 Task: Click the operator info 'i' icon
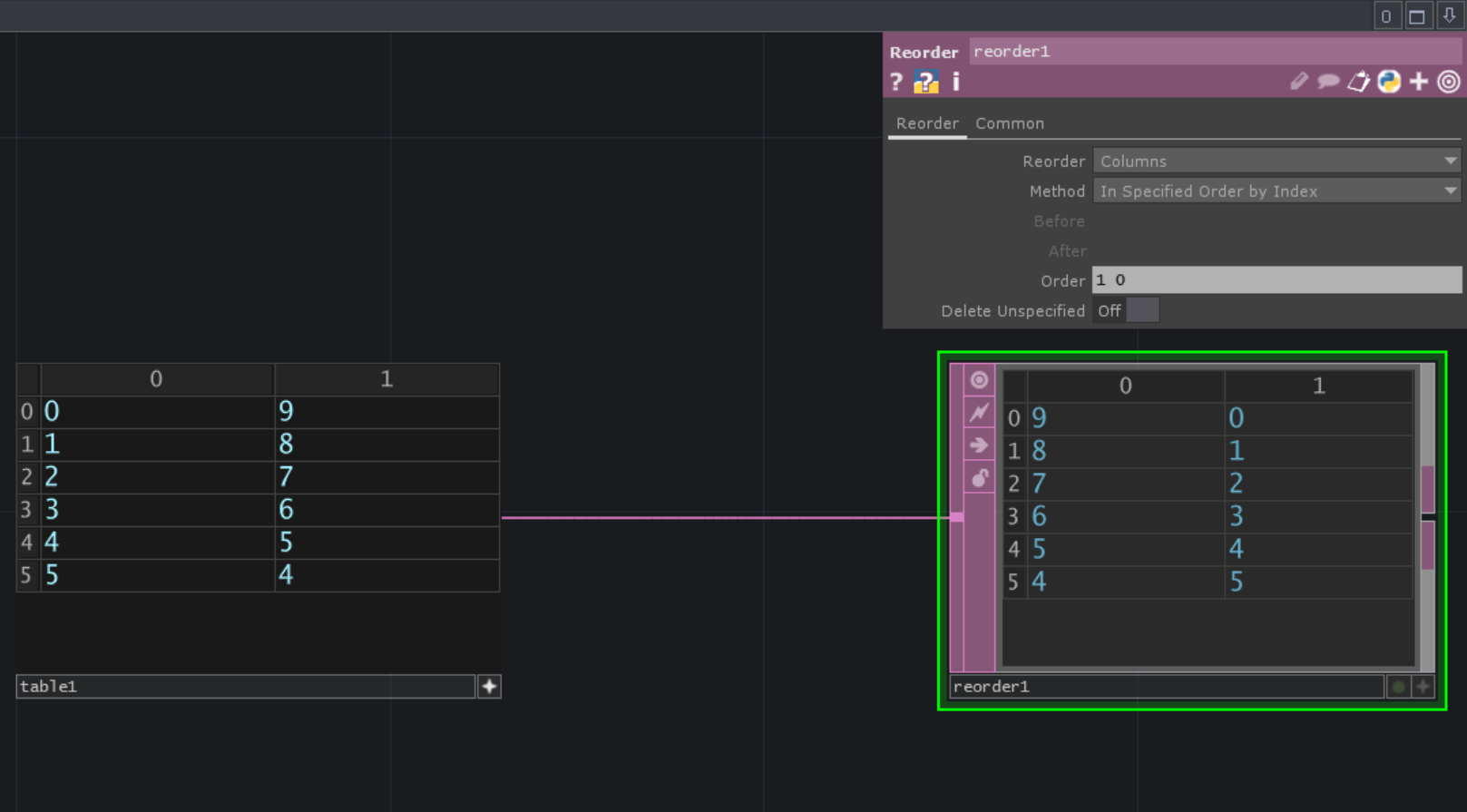click(955, 83)
